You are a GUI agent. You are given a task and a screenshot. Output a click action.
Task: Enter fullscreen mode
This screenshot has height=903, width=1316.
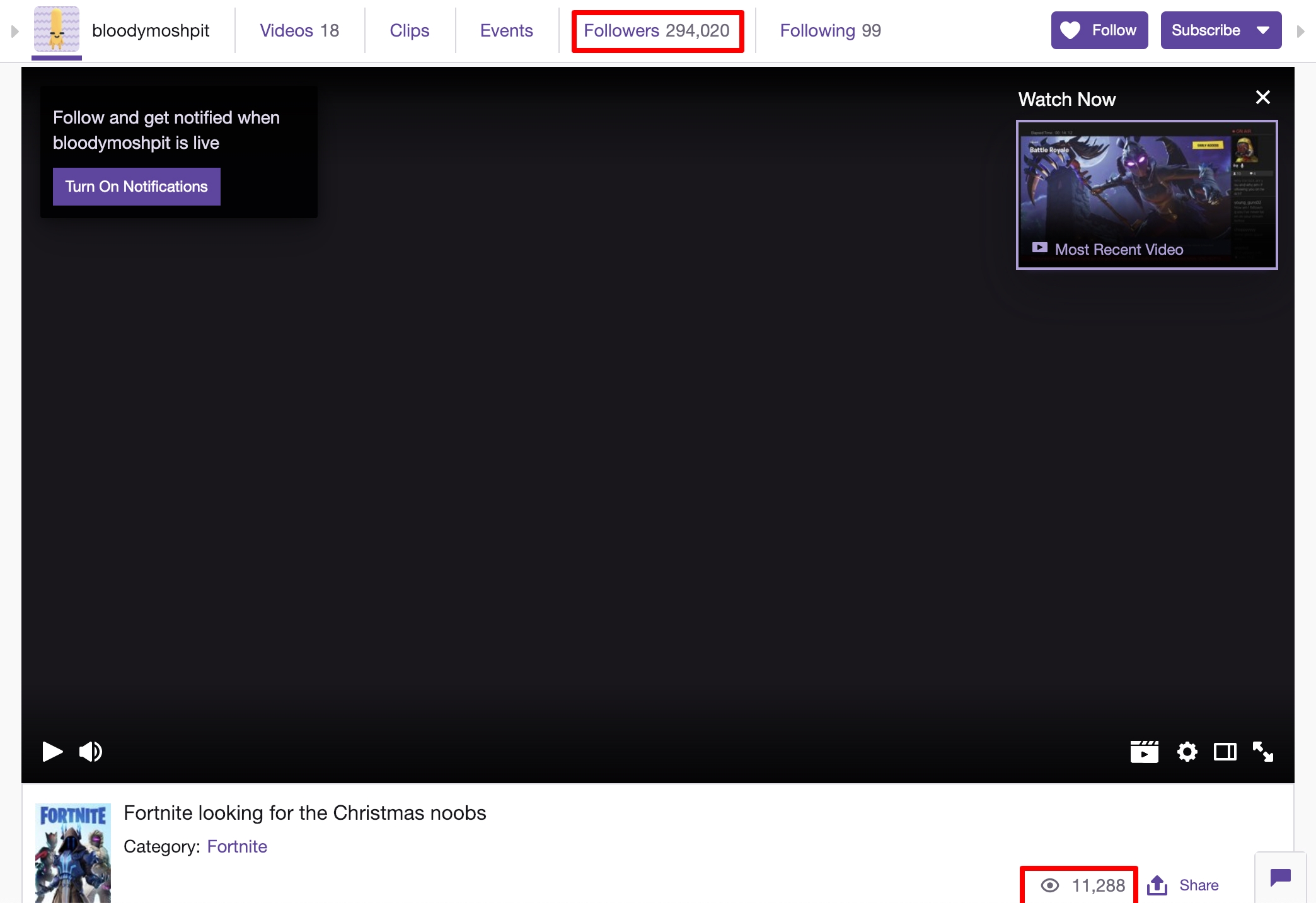click(x=1263, y=752)
